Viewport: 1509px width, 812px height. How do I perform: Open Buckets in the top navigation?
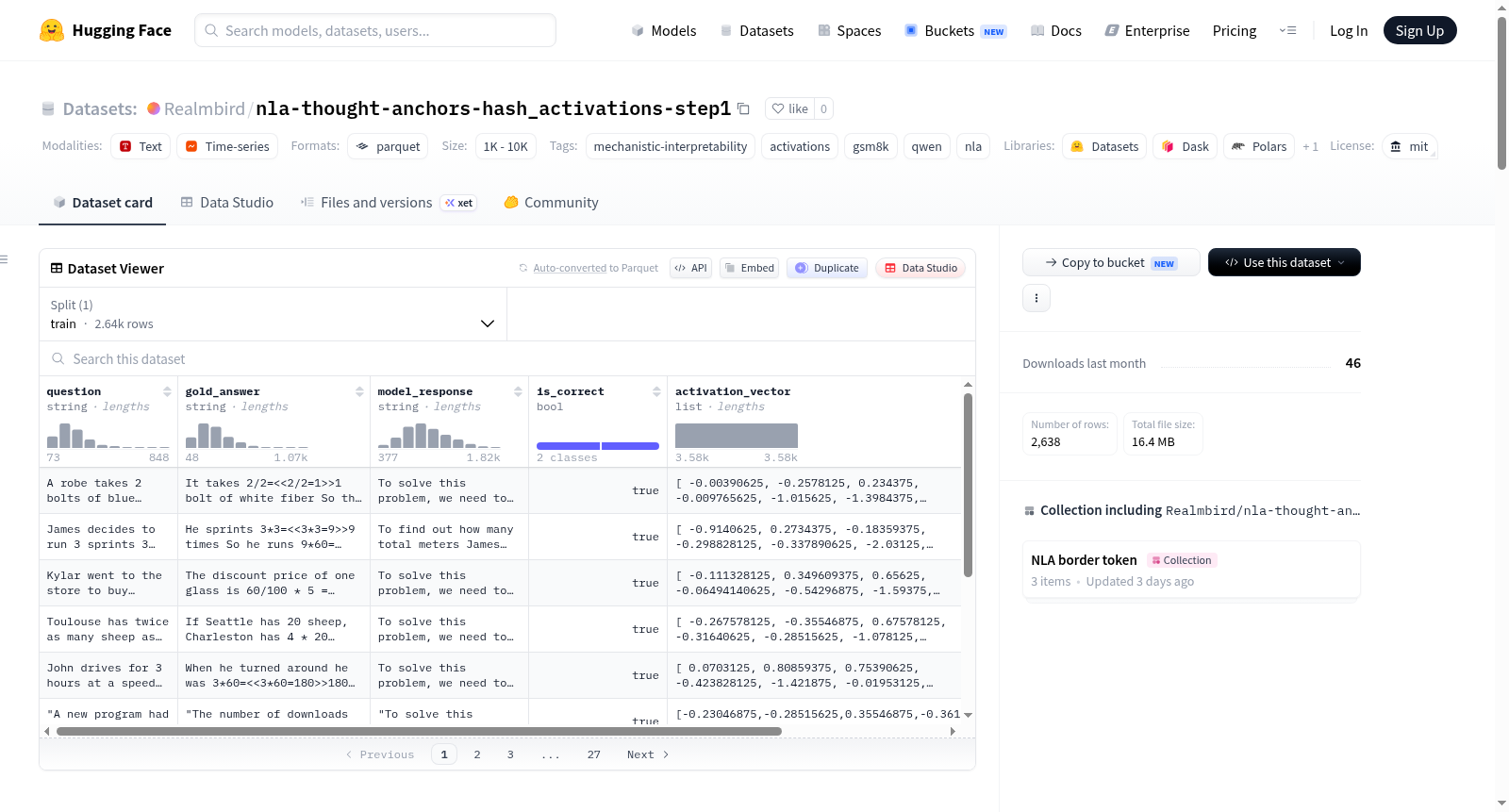click(x=955, y=31)
